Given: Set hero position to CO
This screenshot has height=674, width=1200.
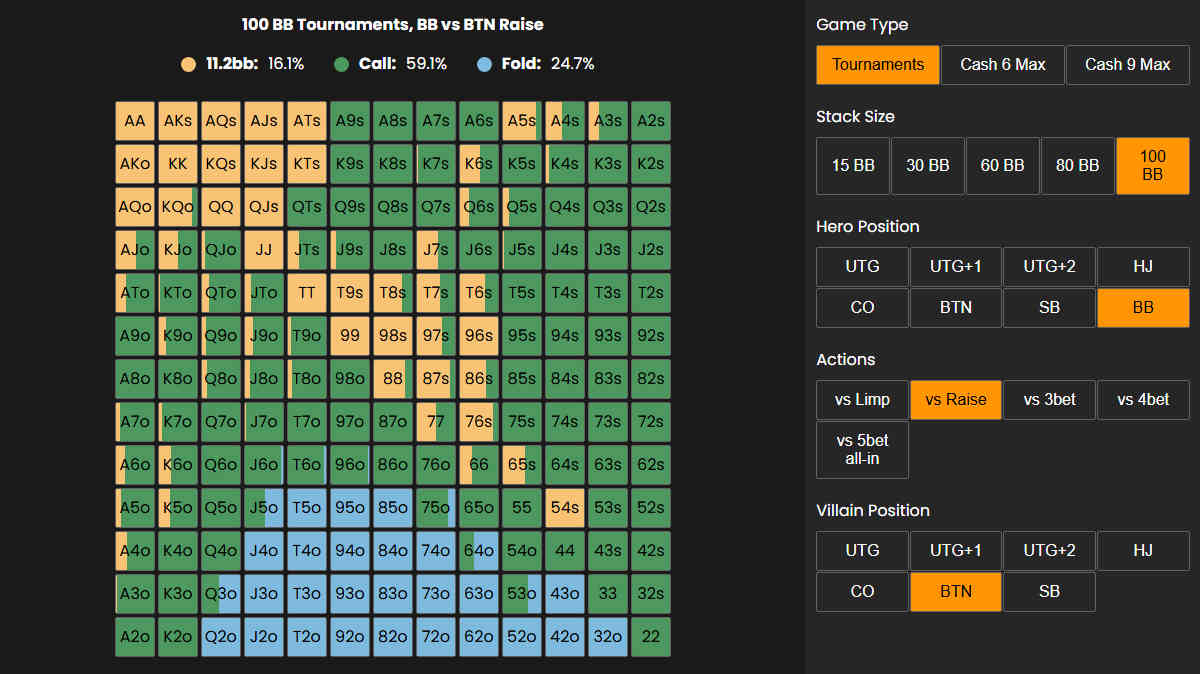Looking at the screenshot, I should pyautogui.click(x=862, y=307).
